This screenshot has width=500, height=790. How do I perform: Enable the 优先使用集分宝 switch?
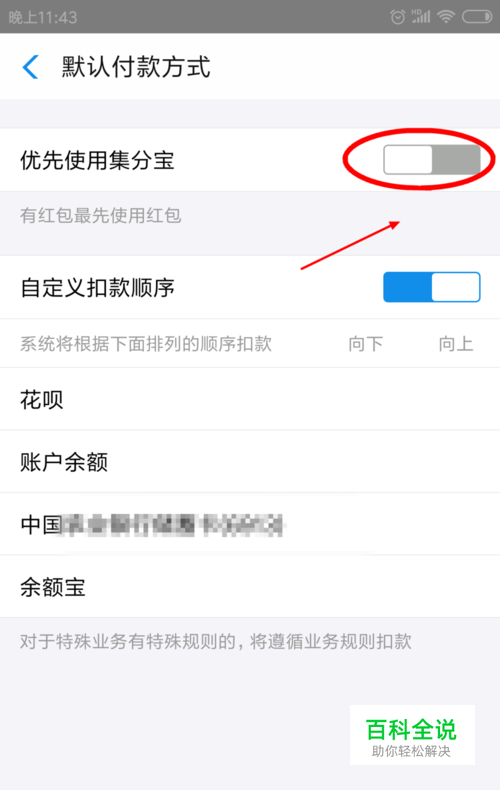pyautogui.click(x=432, y=160)
